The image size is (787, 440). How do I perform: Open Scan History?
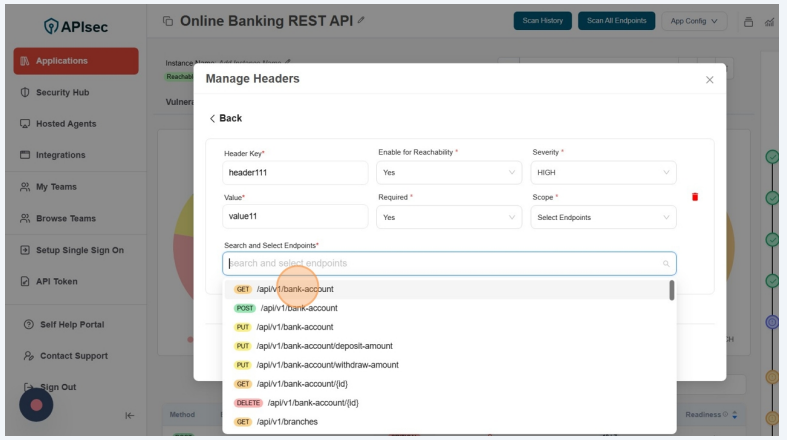coord(541,21)
